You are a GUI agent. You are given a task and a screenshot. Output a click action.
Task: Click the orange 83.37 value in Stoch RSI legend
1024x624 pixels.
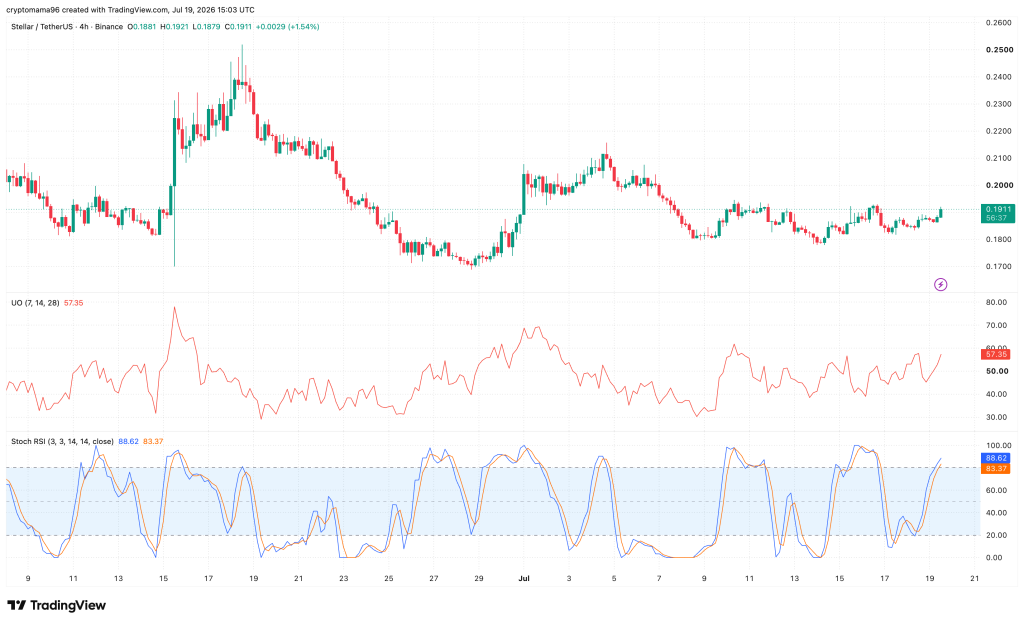coord(153,442)
